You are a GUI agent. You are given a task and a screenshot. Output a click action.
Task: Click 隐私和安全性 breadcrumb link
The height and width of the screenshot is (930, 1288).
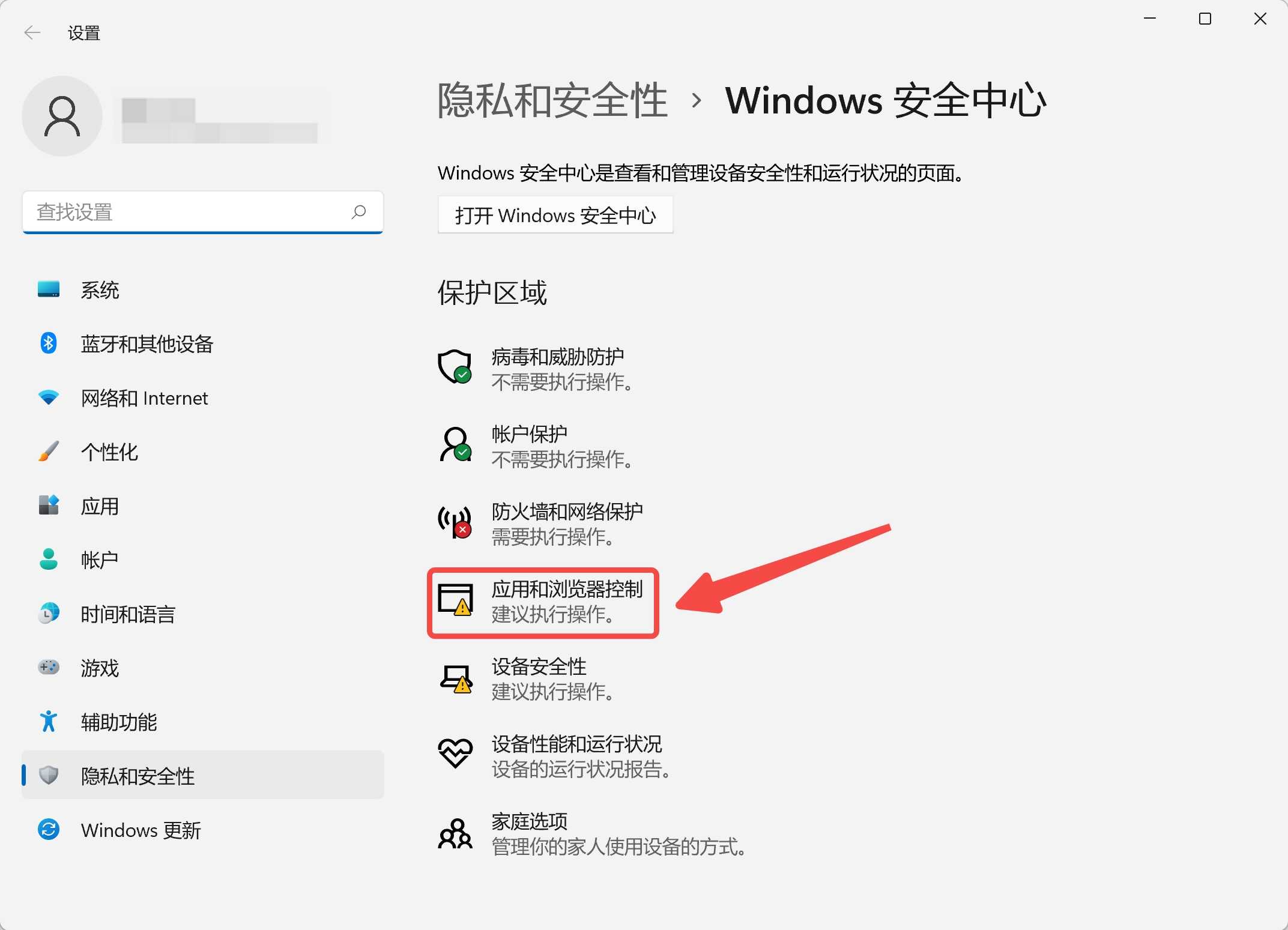552,100
